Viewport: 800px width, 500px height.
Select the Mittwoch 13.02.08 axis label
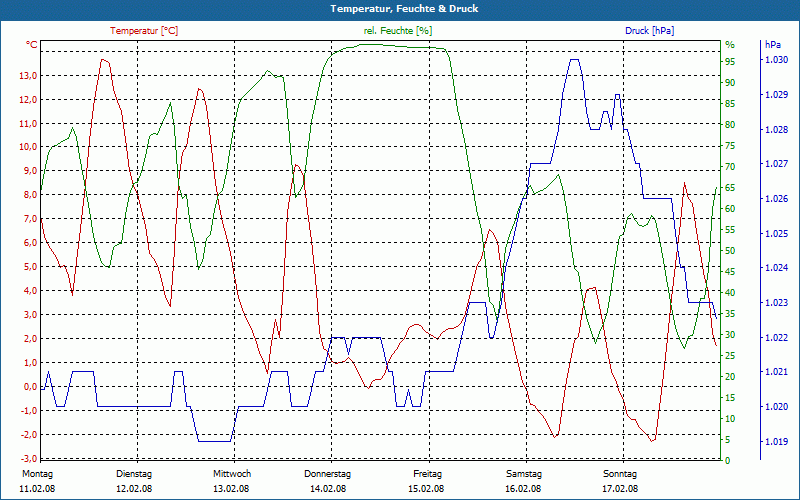pyautogui.click(x=232, y=481)
